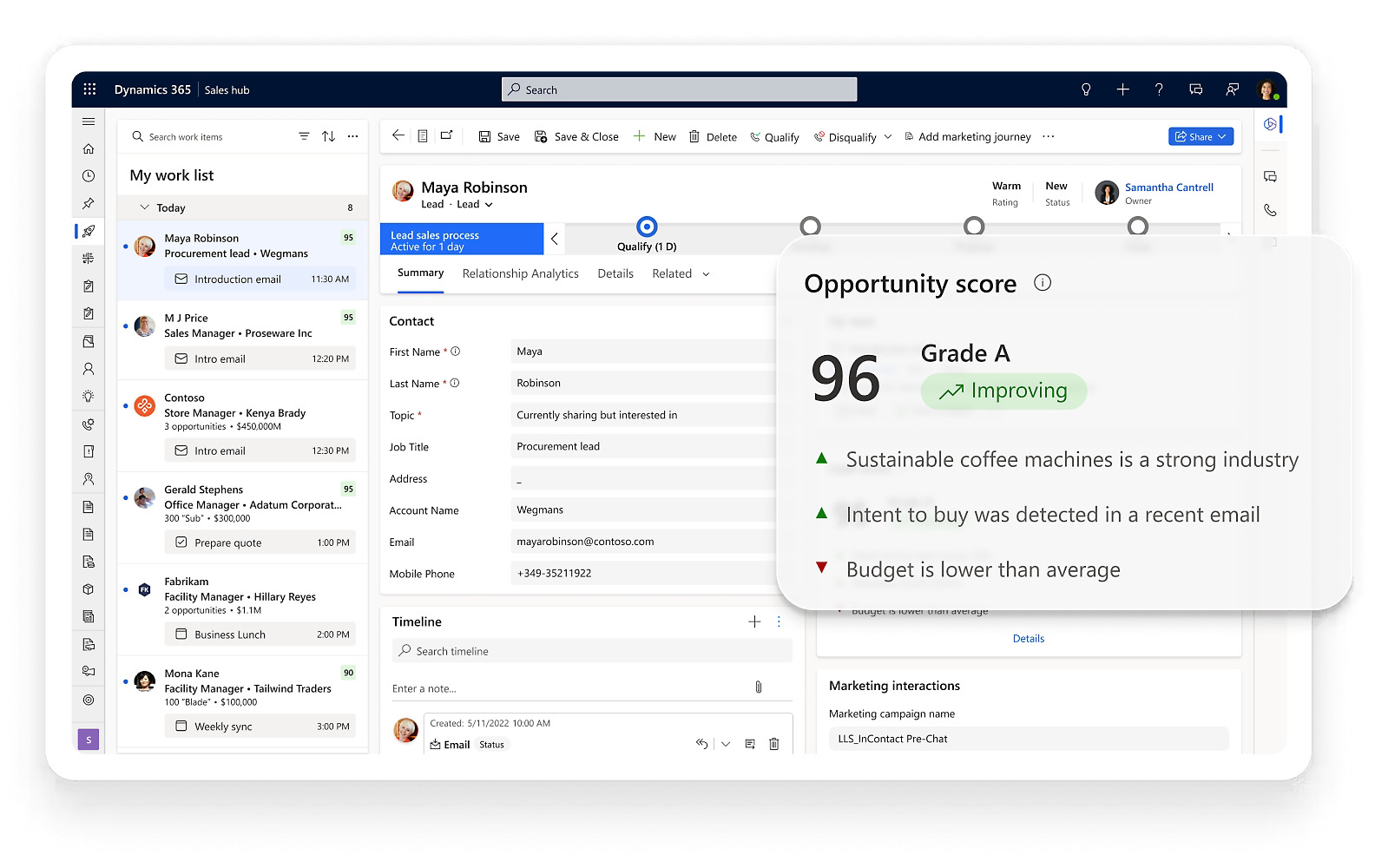Click the attachment paperclip icon
This screenshot has width=1375, height=868.
pos(759,687)
